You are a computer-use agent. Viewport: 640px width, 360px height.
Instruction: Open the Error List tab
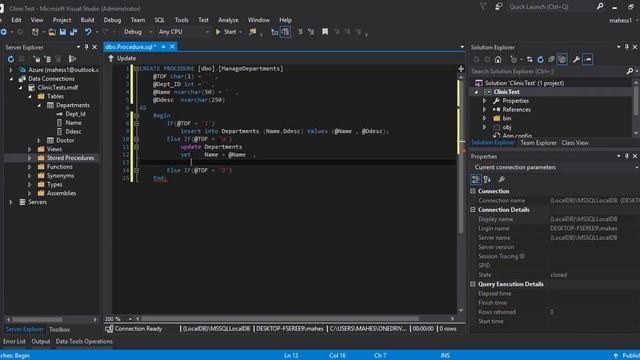click(x=14, y=341)
